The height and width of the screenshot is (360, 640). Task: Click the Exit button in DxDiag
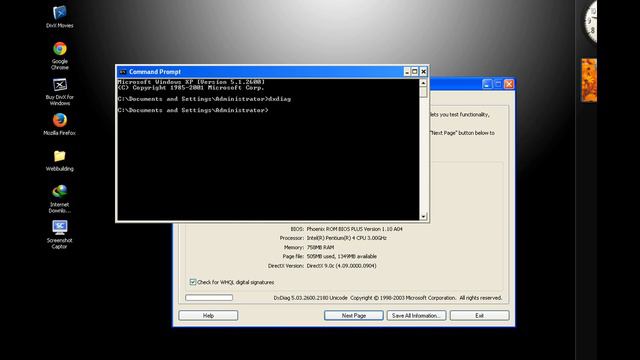coord(480,316)
